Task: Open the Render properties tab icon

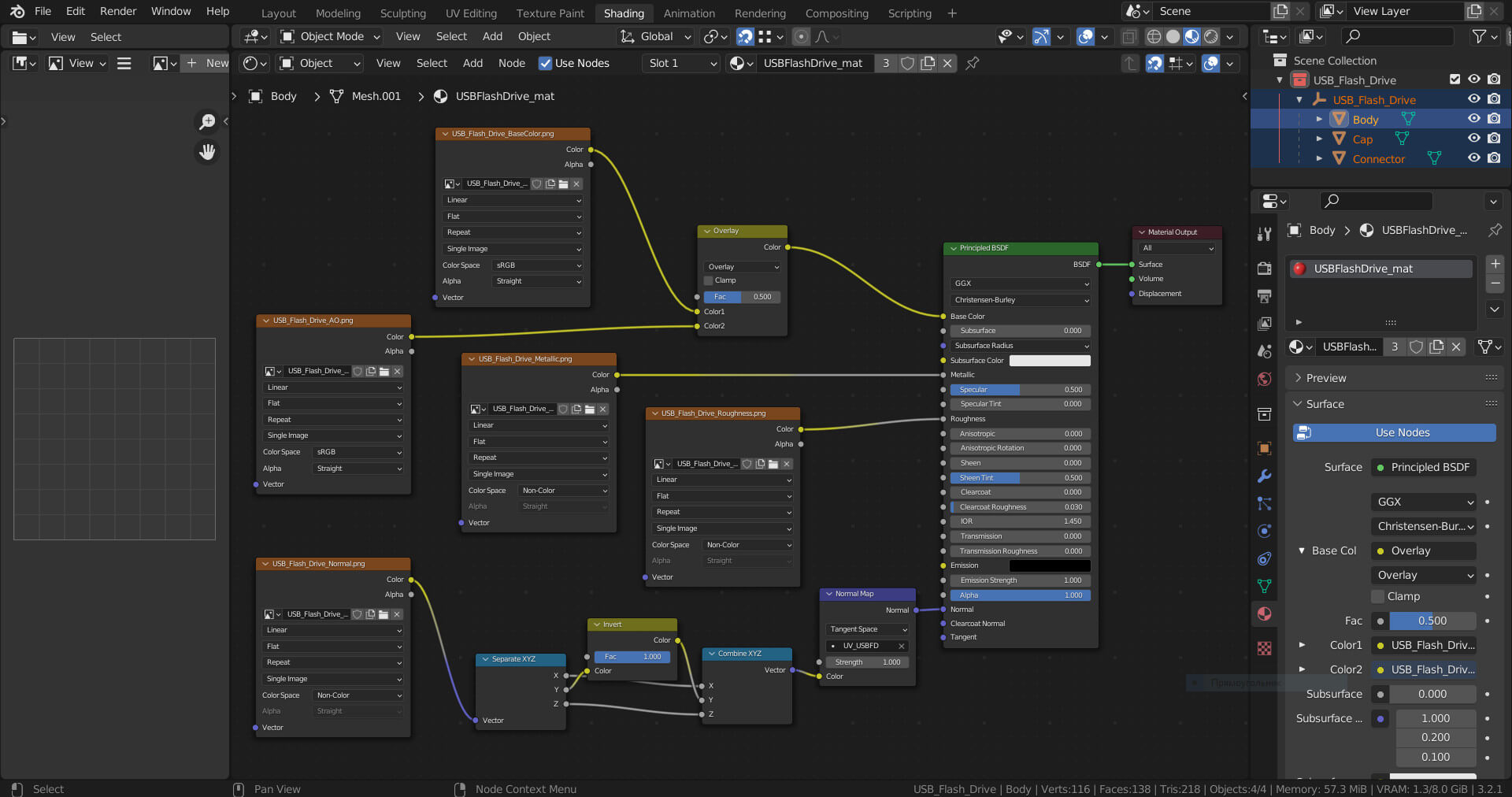Action: tap(1265, 269)
